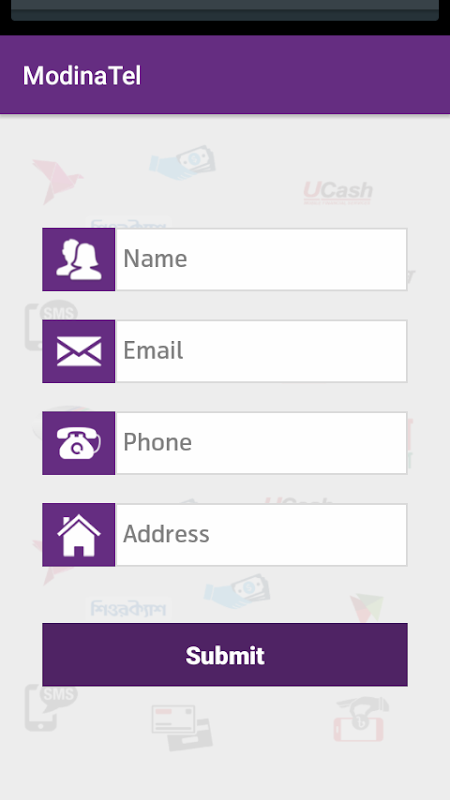This screenshot has width=450, height=800.
Task: Focus the Address input field
Action: tap(261, 535)
